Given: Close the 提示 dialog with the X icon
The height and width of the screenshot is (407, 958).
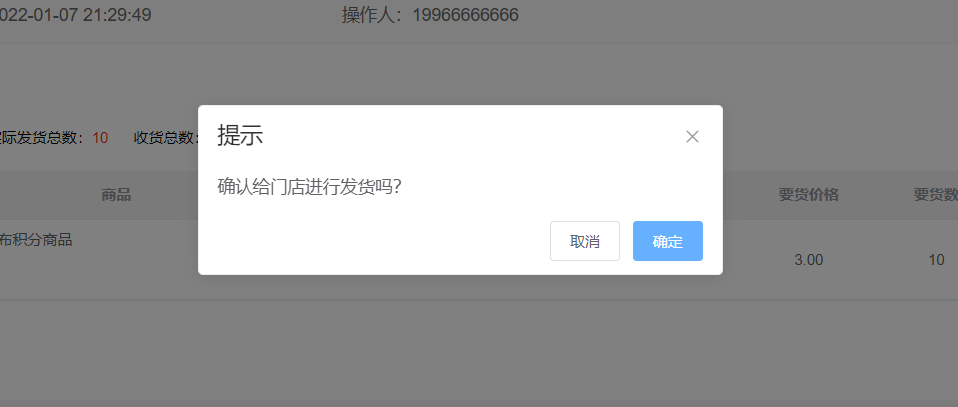Looking at the screenshot, I should click(692, 137).
